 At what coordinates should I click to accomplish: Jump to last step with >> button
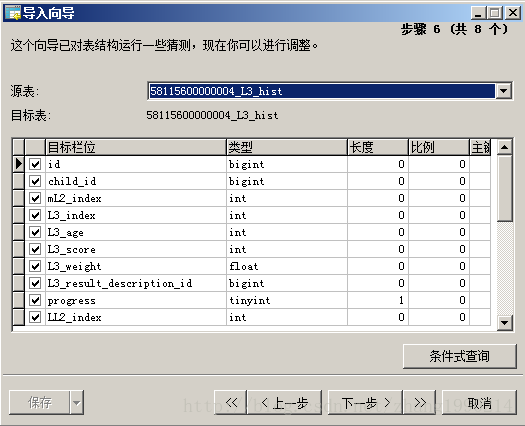(x=420, y=402)
